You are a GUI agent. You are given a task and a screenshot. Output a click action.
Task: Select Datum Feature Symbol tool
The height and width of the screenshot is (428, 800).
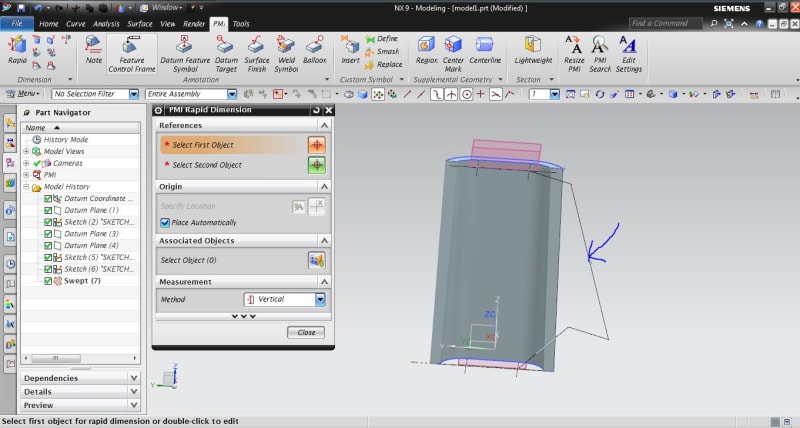[x=185, y=54]
